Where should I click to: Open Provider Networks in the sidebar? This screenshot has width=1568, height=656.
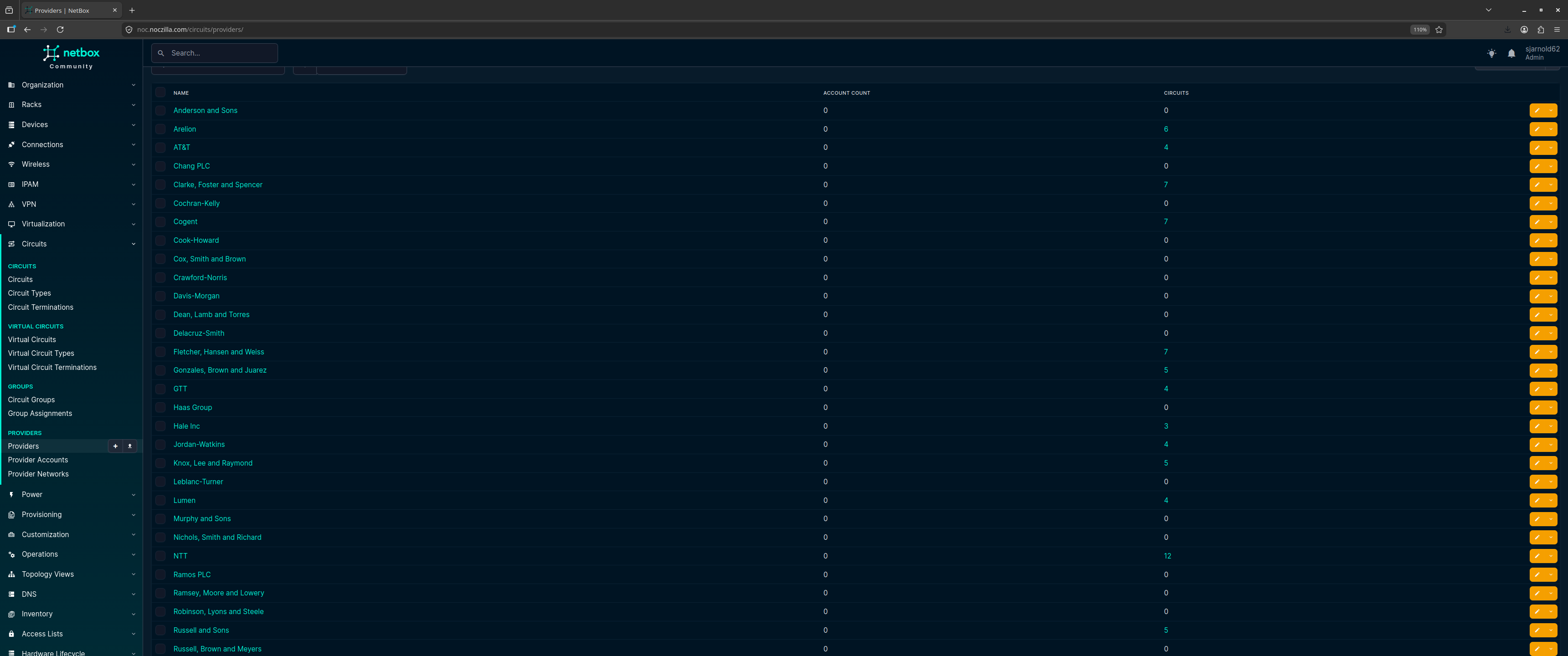click(x=38, y=474)
